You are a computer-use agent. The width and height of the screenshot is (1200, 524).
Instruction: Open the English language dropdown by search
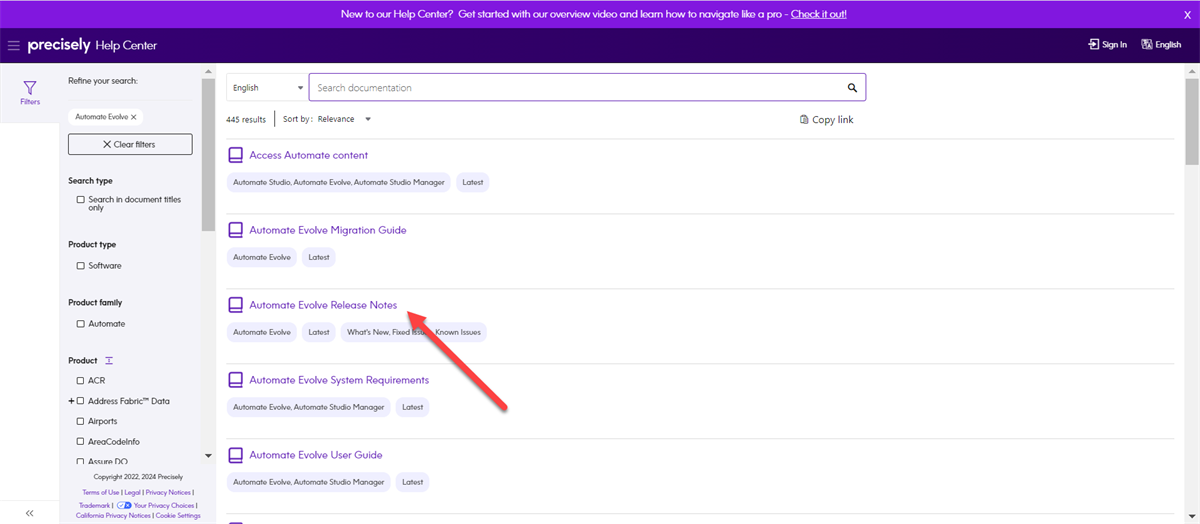click(267, 88)
